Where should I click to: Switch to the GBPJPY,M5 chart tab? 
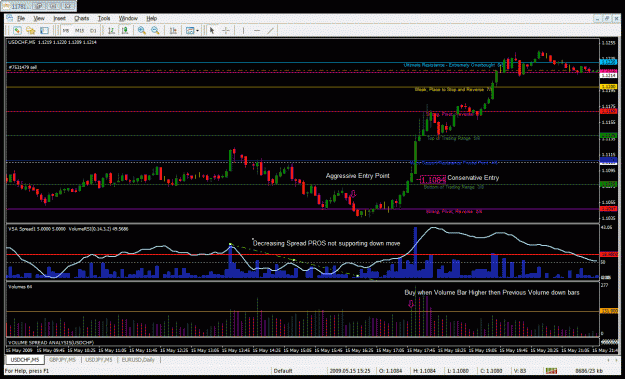point(62,360)
